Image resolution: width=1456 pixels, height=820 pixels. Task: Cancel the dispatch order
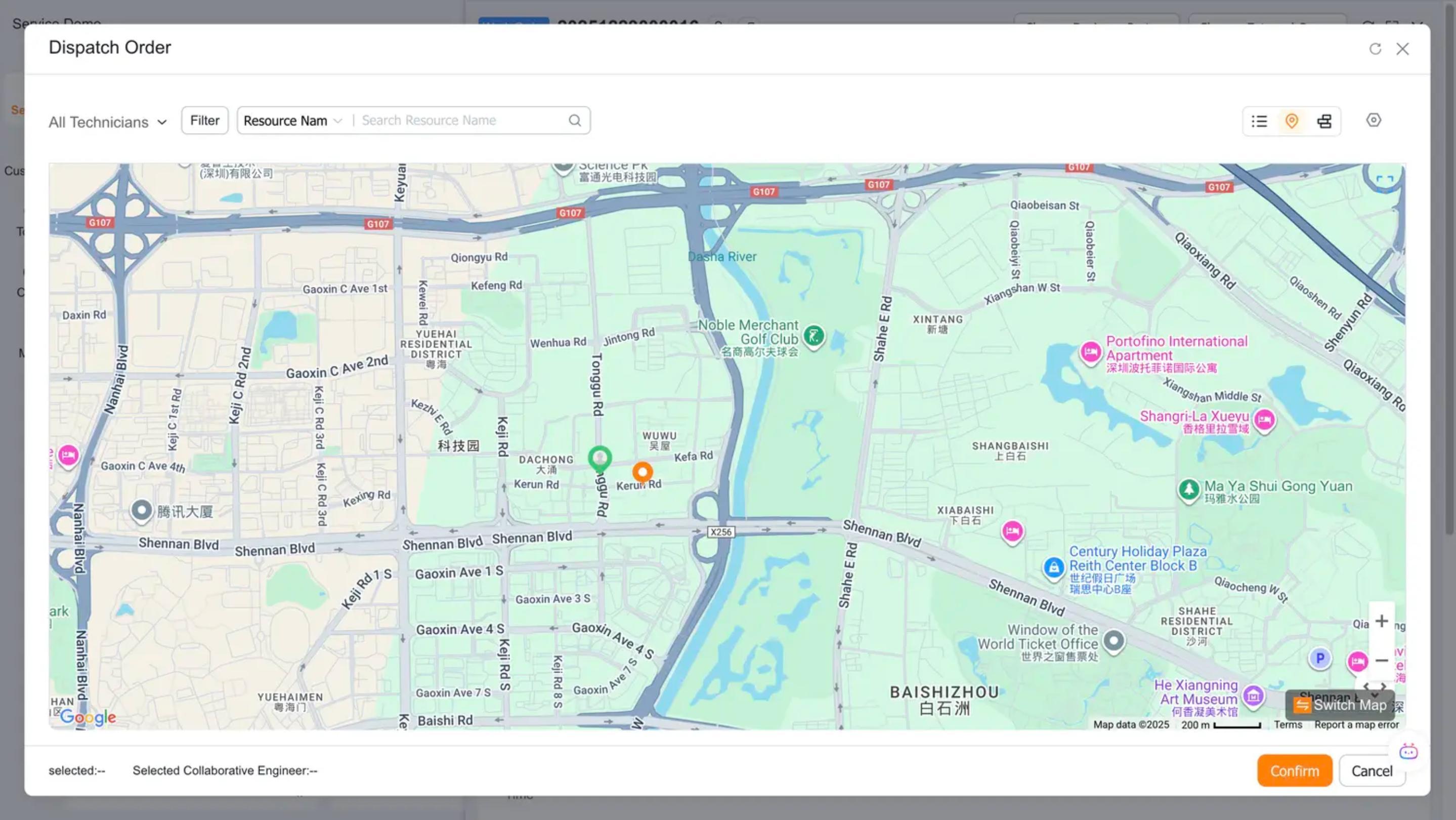point(1372,771)
